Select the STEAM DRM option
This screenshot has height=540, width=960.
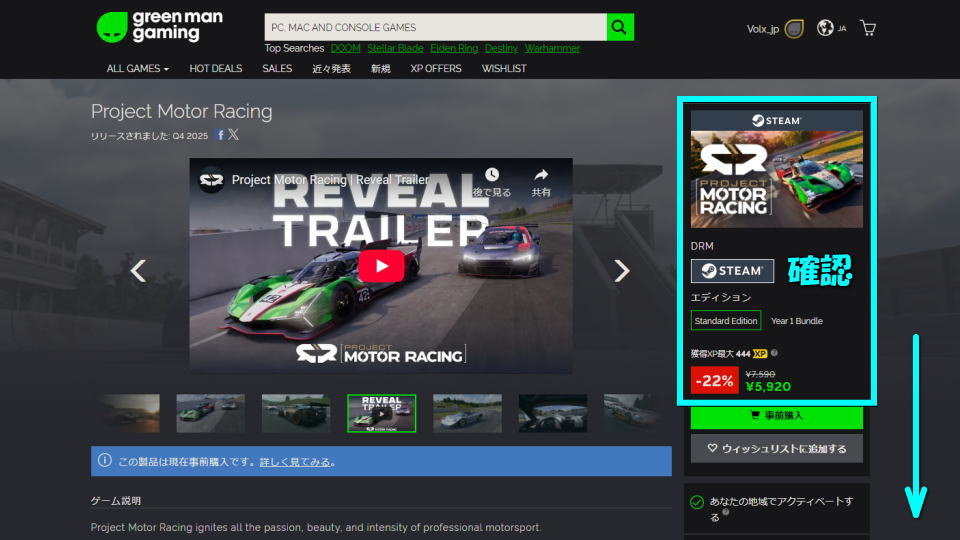[x=732, y=271]
